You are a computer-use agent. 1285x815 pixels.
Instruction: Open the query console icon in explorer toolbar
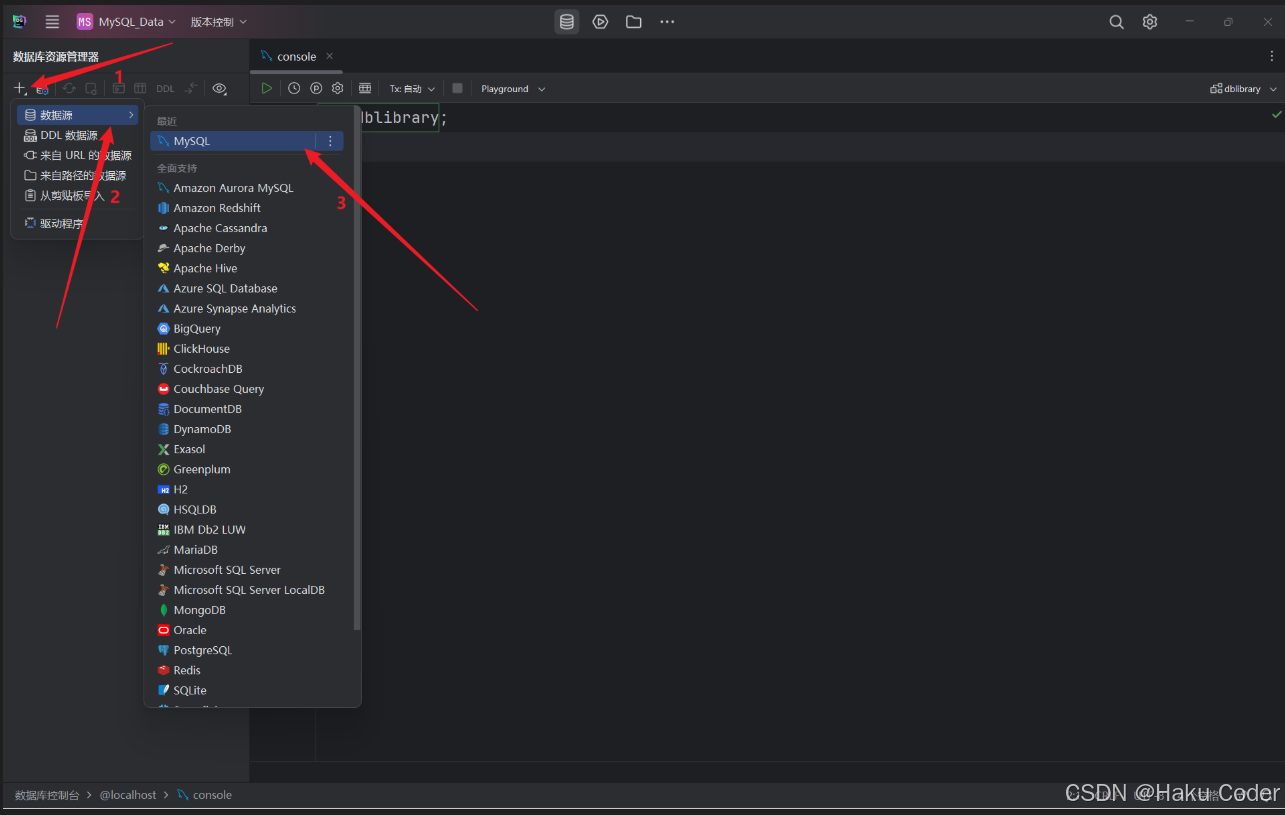pyautogui.click(x=118, y=89)
